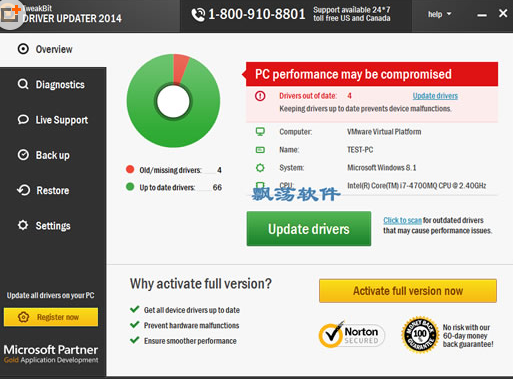Image resolution: width=513 pixels, height=379 pixels.
Task: Click the Name row icon
Action: click(260, 150)
